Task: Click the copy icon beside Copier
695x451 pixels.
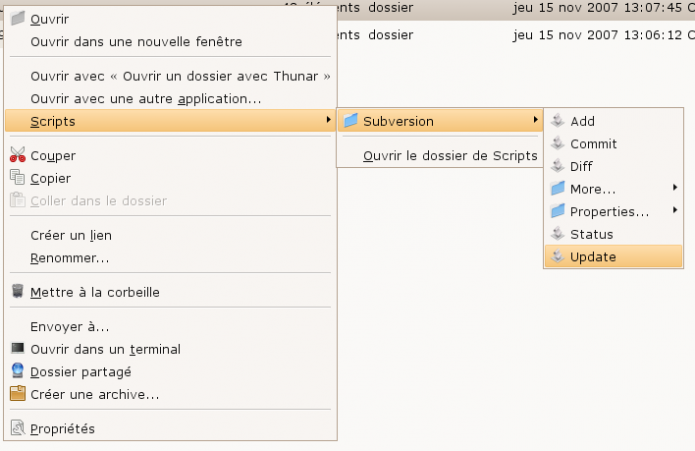Action: click(x=17, y=178)
